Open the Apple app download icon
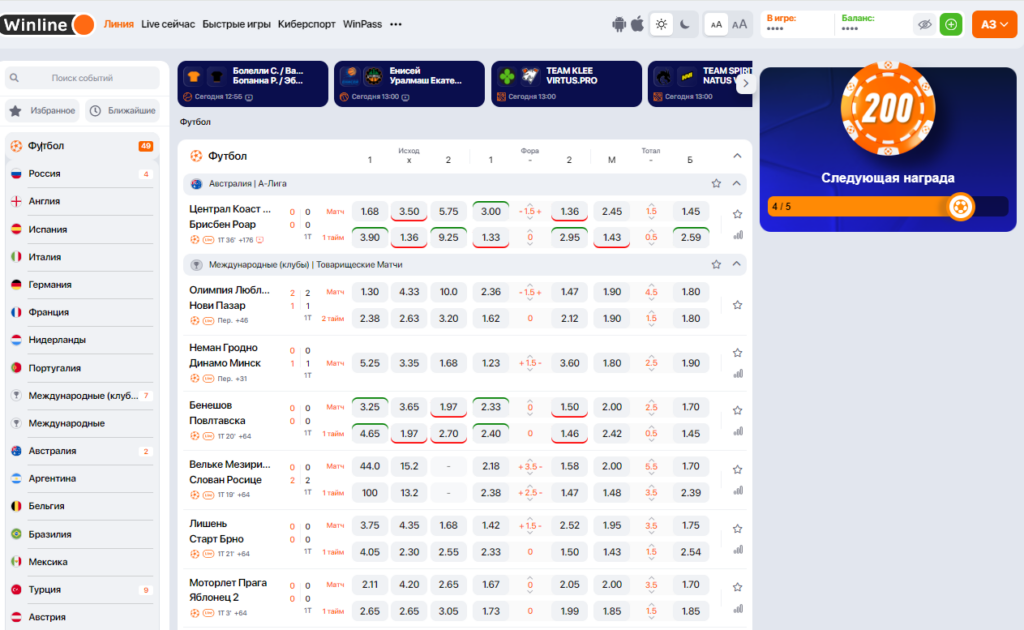 click(x=637, y=24)
